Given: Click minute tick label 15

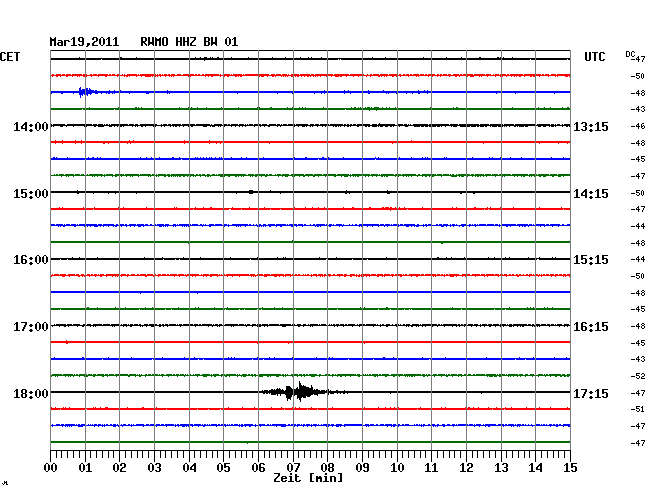Looking at the screenshot, I should tap(570, 468).
